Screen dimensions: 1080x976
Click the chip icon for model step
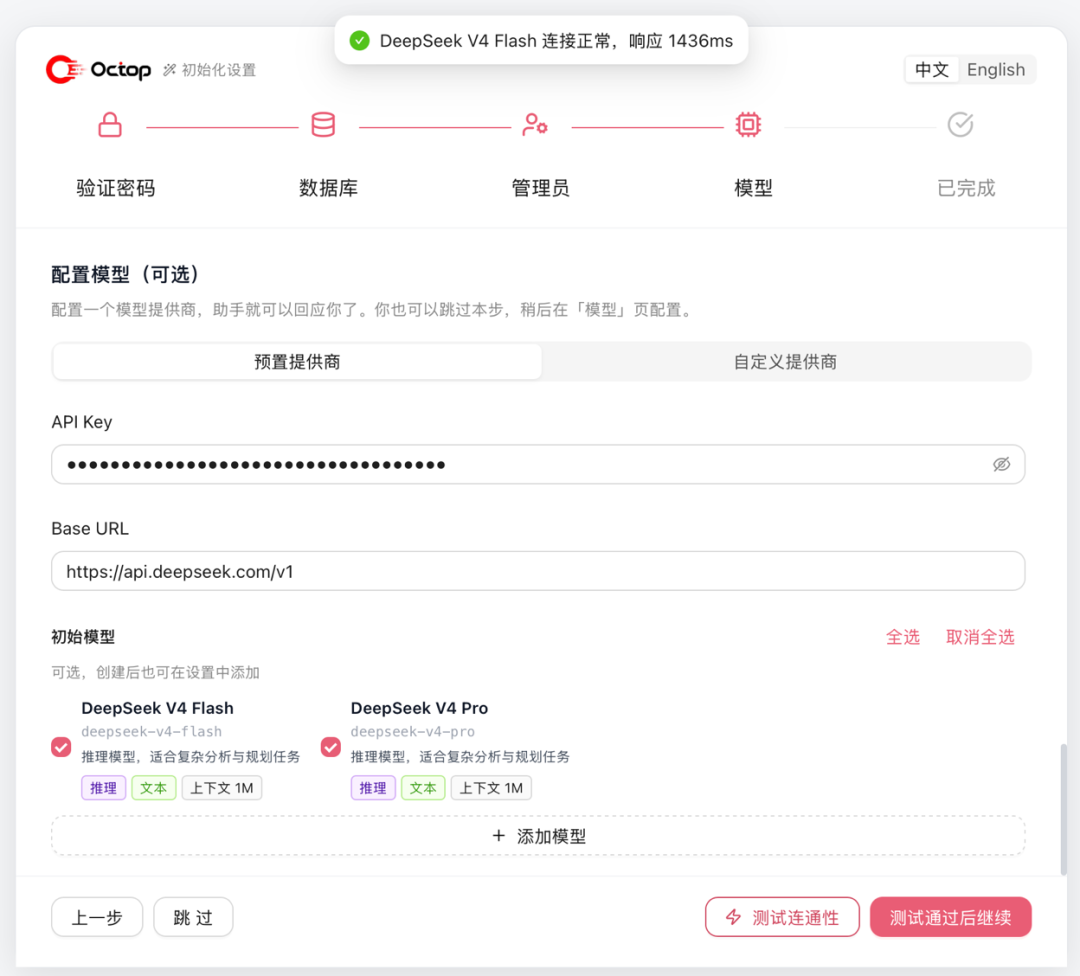point(748,125)
